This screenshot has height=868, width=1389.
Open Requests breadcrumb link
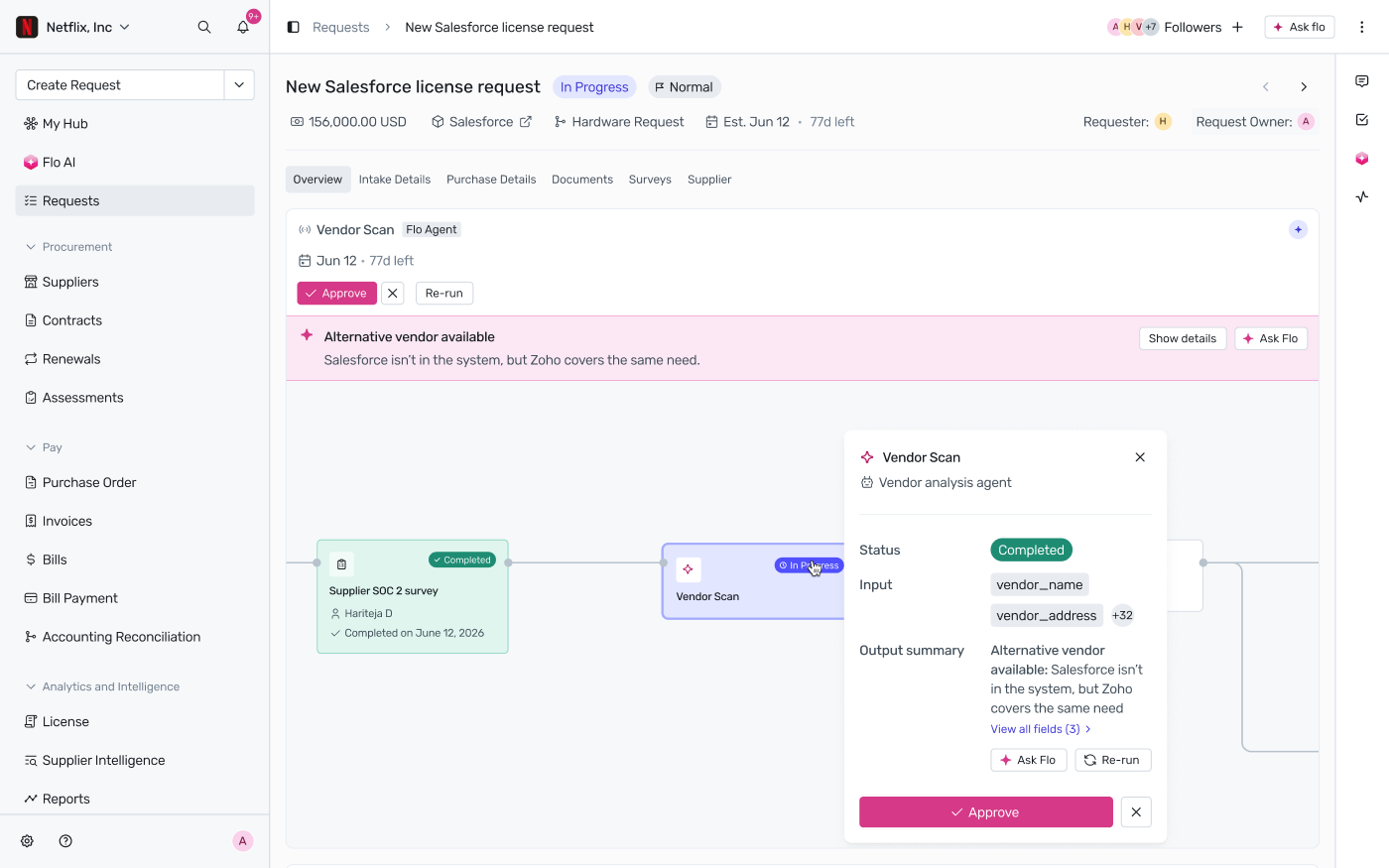coord(341,27)
